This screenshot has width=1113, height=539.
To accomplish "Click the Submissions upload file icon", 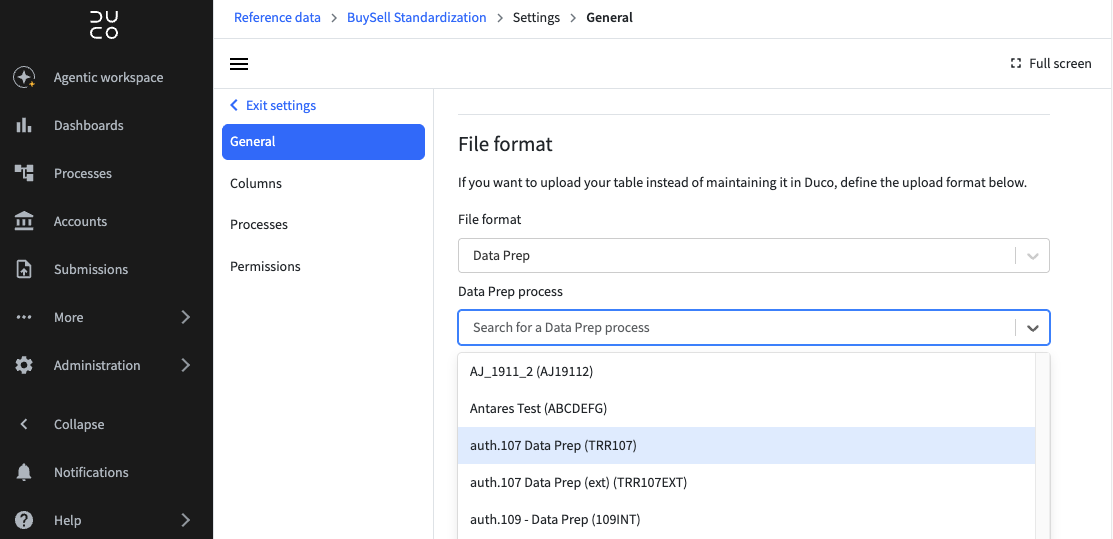I will point(24,269).
